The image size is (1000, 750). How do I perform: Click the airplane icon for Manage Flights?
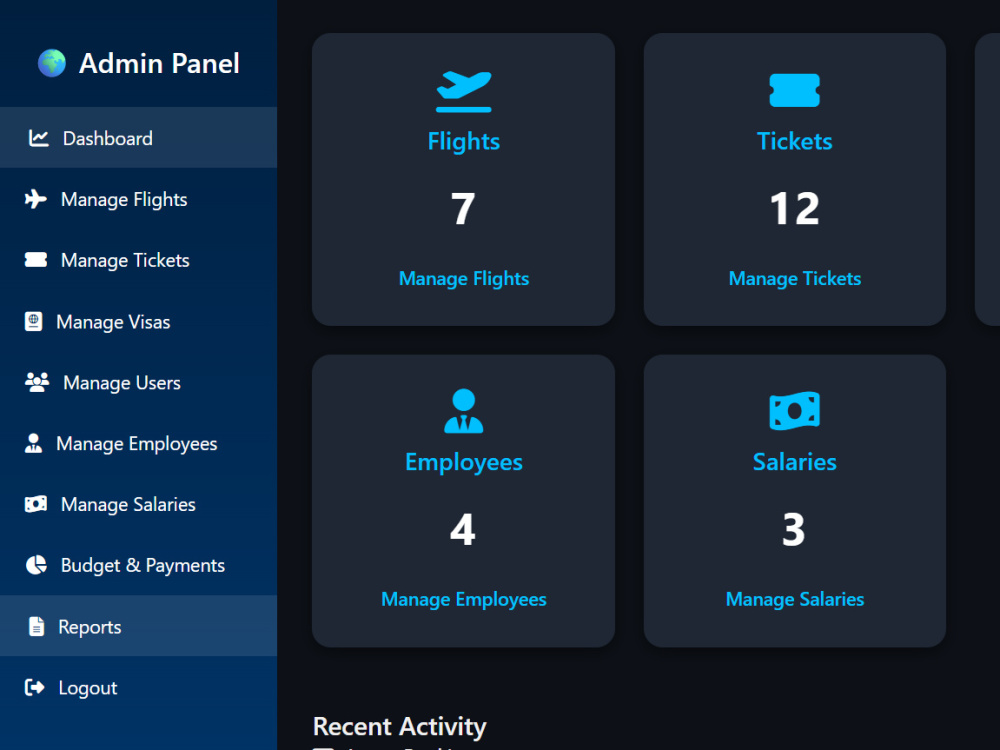[x=36, y=199]
